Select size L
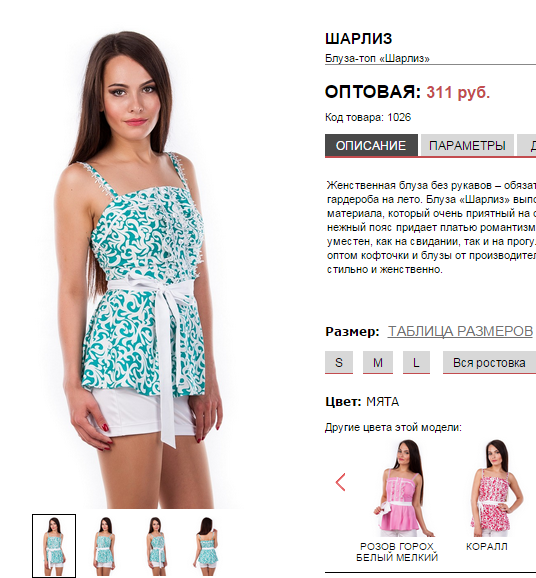Image resolution: width=536 pixels, height=578 pixels. tap(416, 362)
